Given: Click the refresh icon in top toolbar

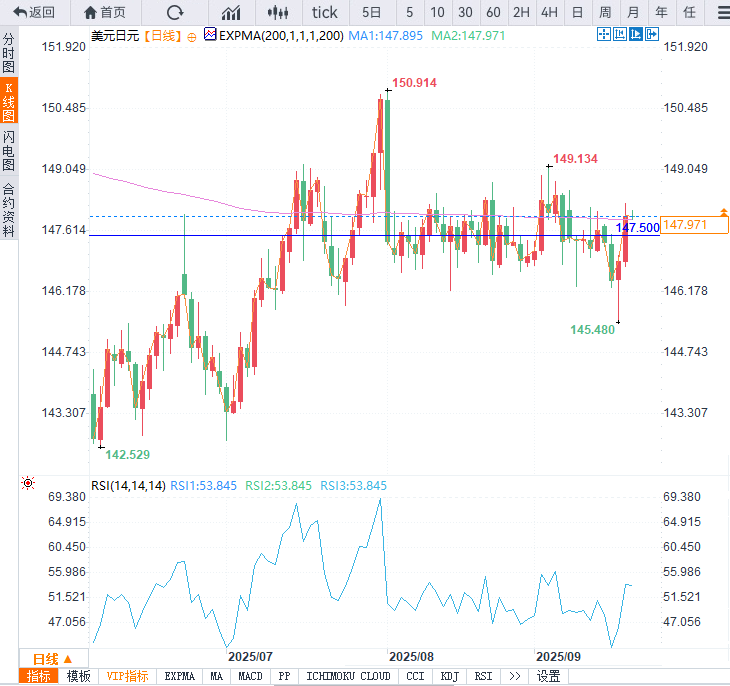Looking at the screenshot, I should (175, 13).
